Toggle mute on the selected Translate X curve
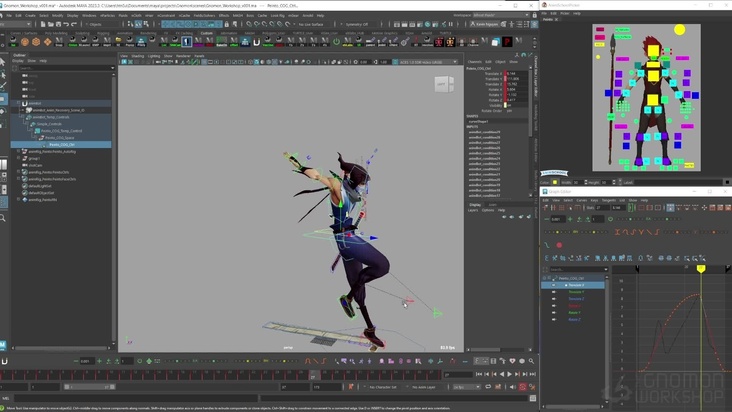This screenshot has height=412, width=732. tap(554, 285)
